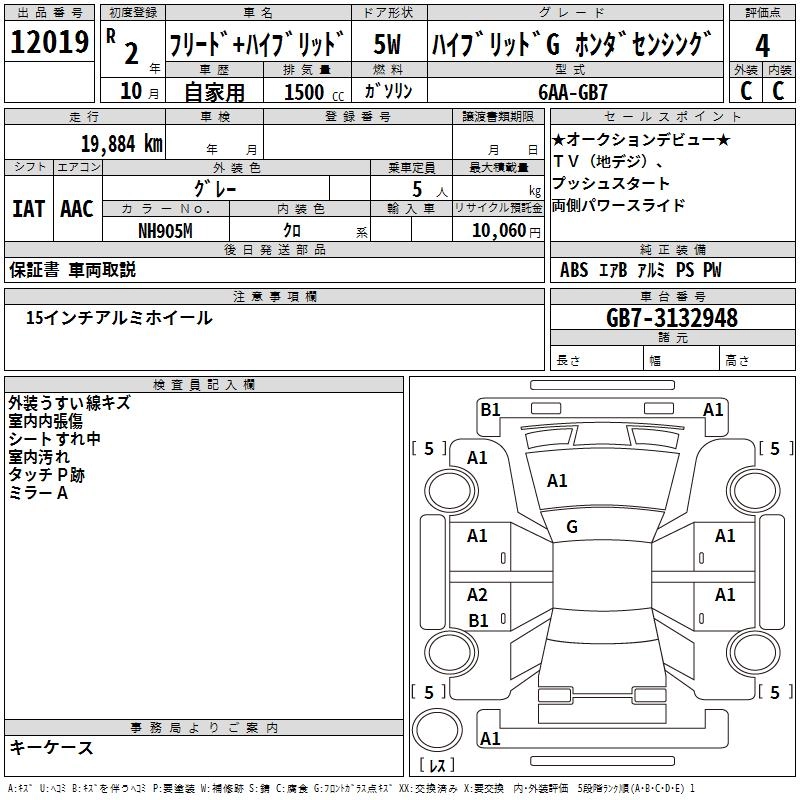Click the evaluation score 4
Viewport: 800px width, 800px height.
tap(762, 45)
